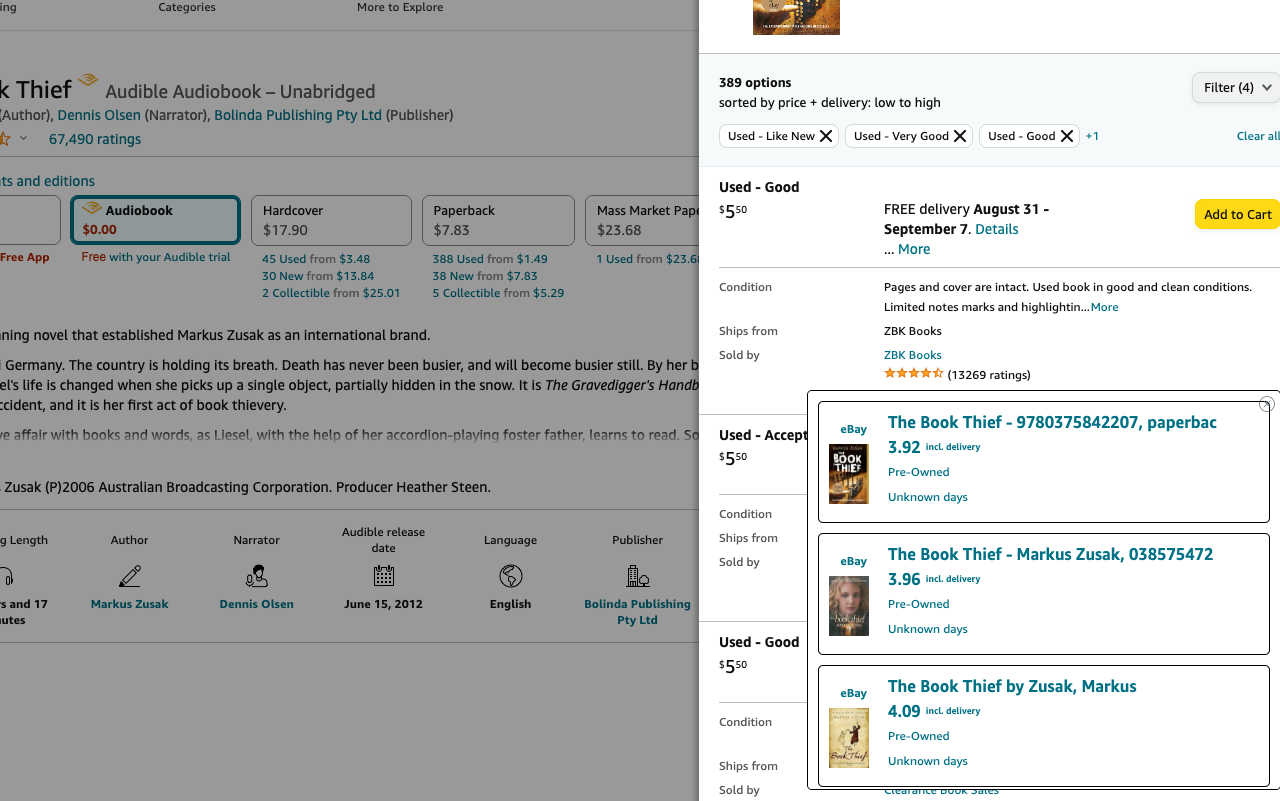1280x801 pixels.
Task: Open 388 Used from $1.49 paperback offers
Action: point(490,259)
